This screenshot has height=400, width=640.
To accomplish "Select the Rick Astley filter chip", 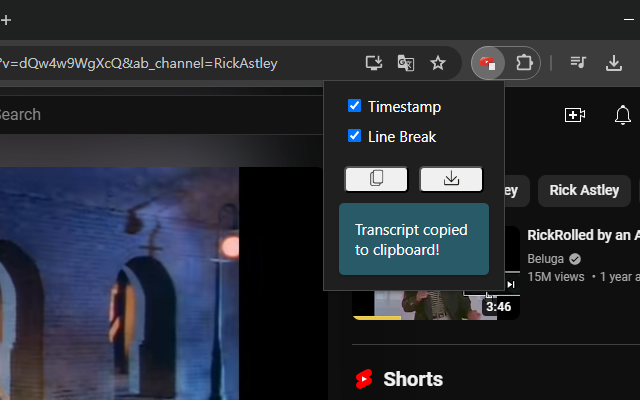I will coord(584,190).
